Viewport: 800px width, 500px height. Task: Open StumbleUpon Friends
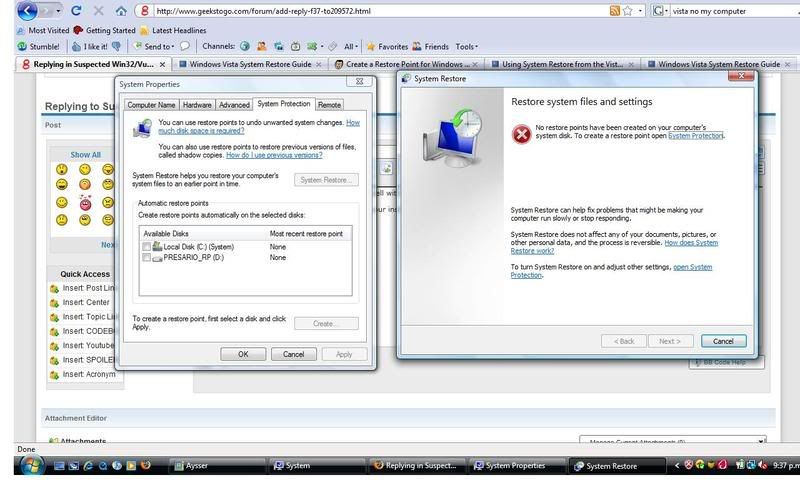431,46
